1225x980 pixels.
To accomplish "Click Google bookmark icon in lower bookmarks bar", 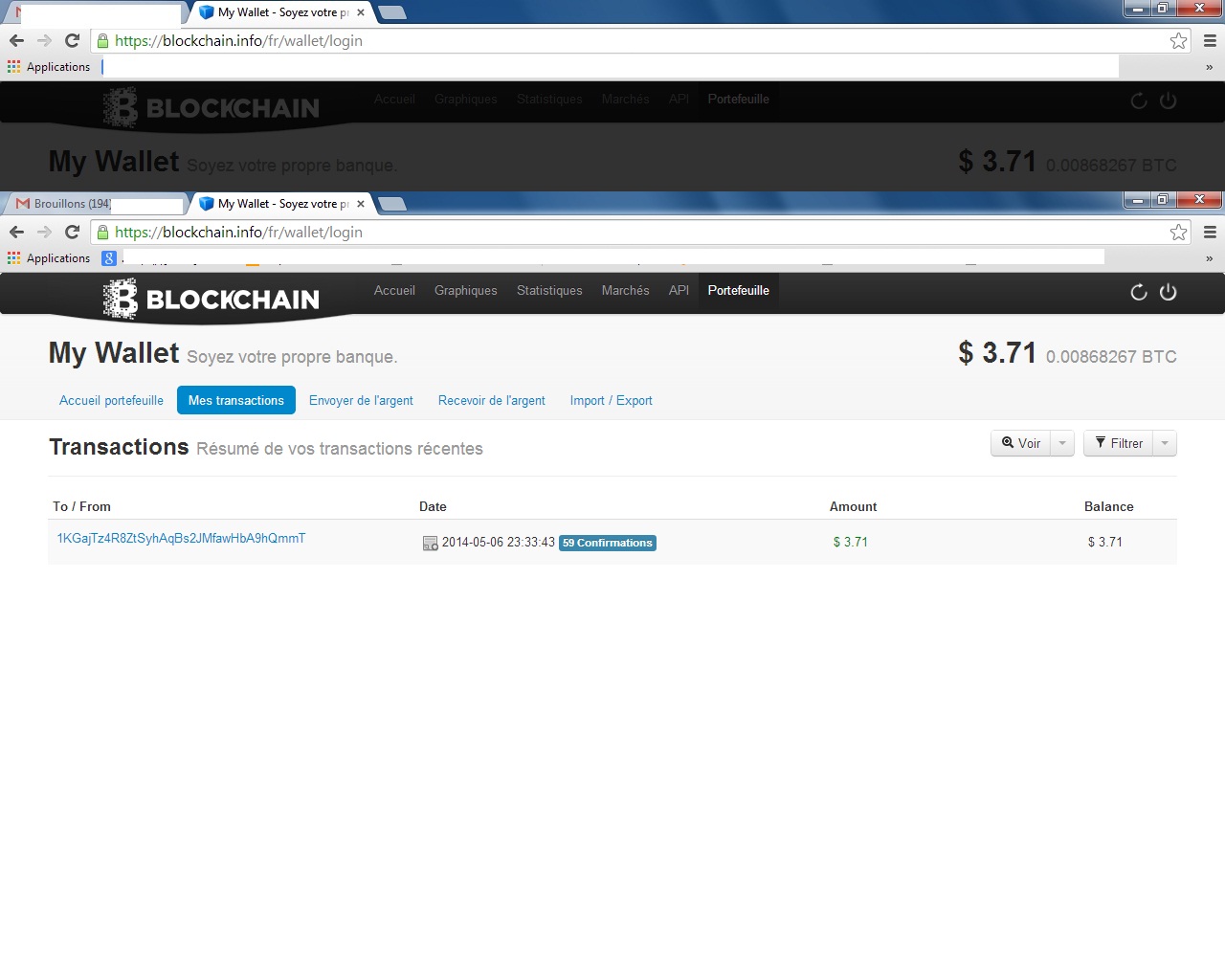I will (x=109, y=257).
